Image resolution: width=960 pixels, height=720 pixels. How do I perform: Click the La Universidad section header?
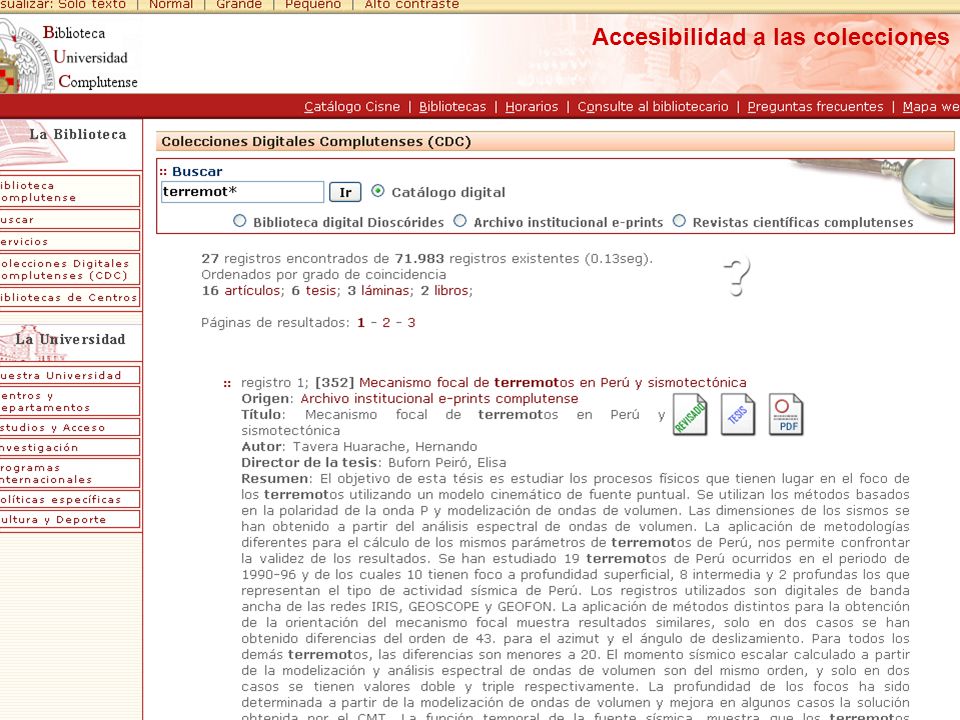click(x=70, y=340)
